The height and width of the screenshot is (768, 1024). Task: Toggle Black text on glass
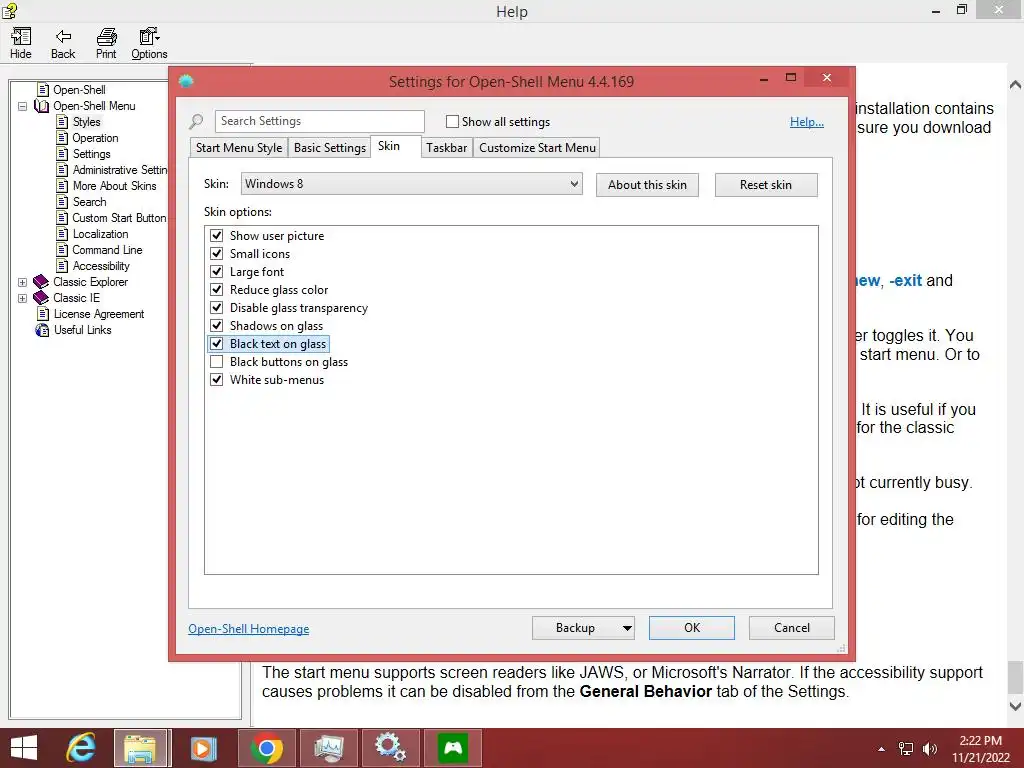(217, 344)
